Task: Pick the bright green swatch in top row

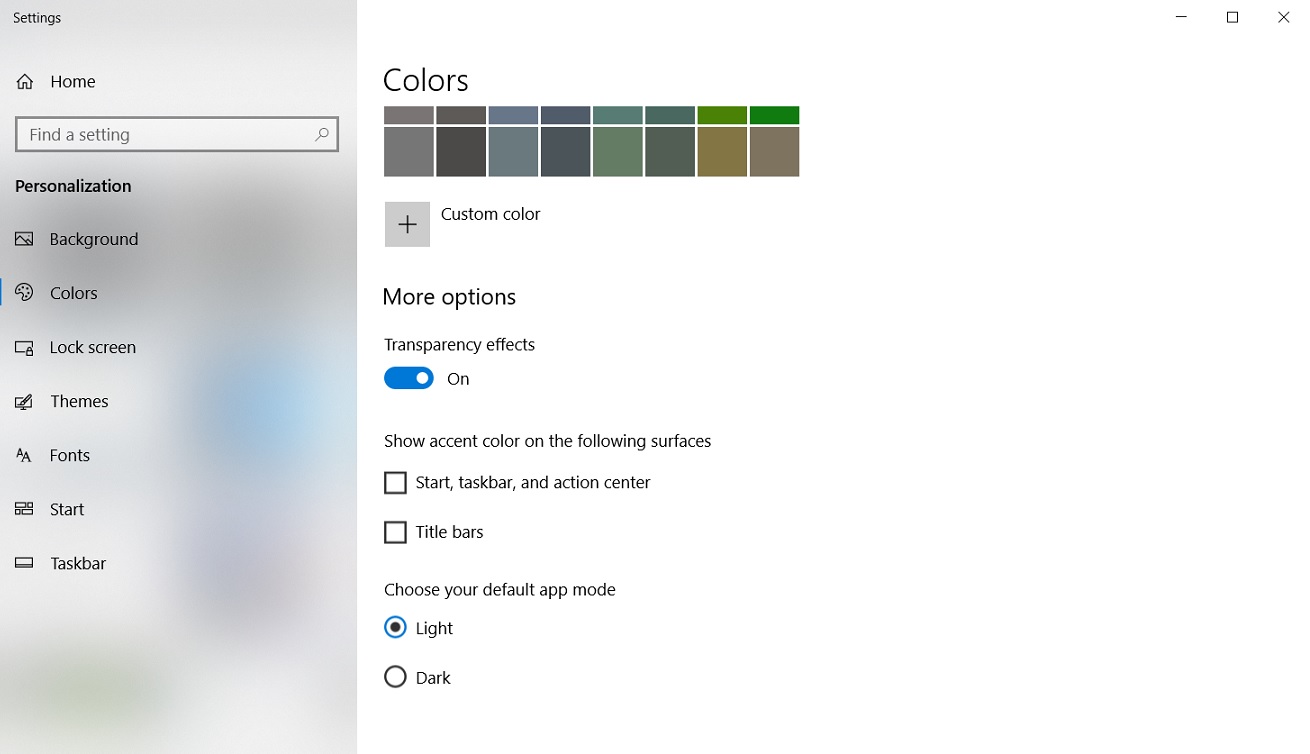Action: [x=774, y=115]
